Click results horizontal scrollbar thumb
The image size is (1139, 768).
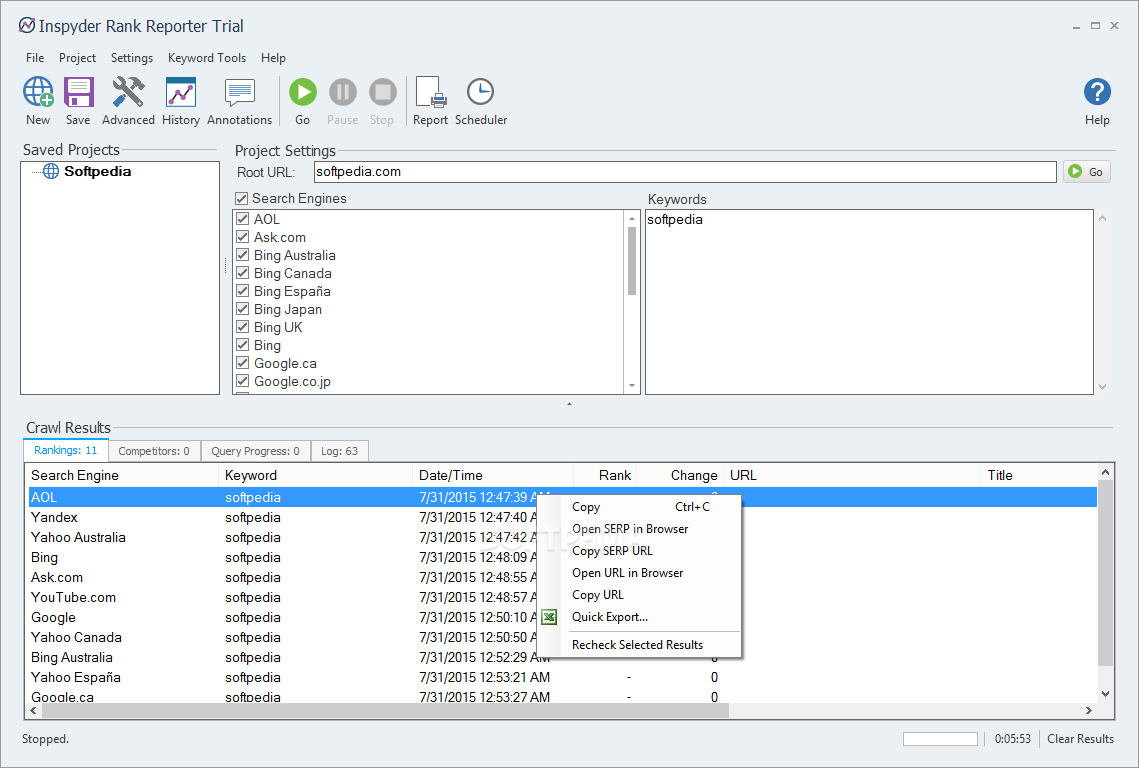click(384, 711)
